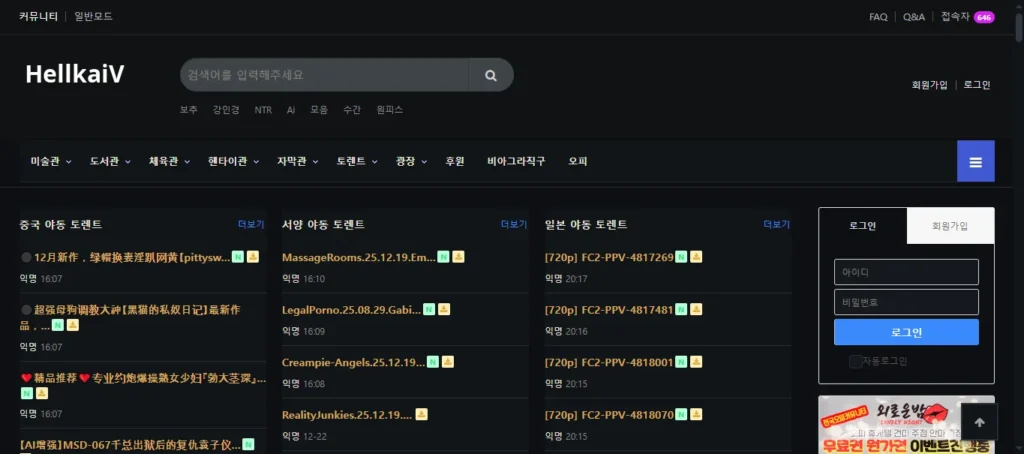Click the page's vertical scrollbar

click(1018, 200)
